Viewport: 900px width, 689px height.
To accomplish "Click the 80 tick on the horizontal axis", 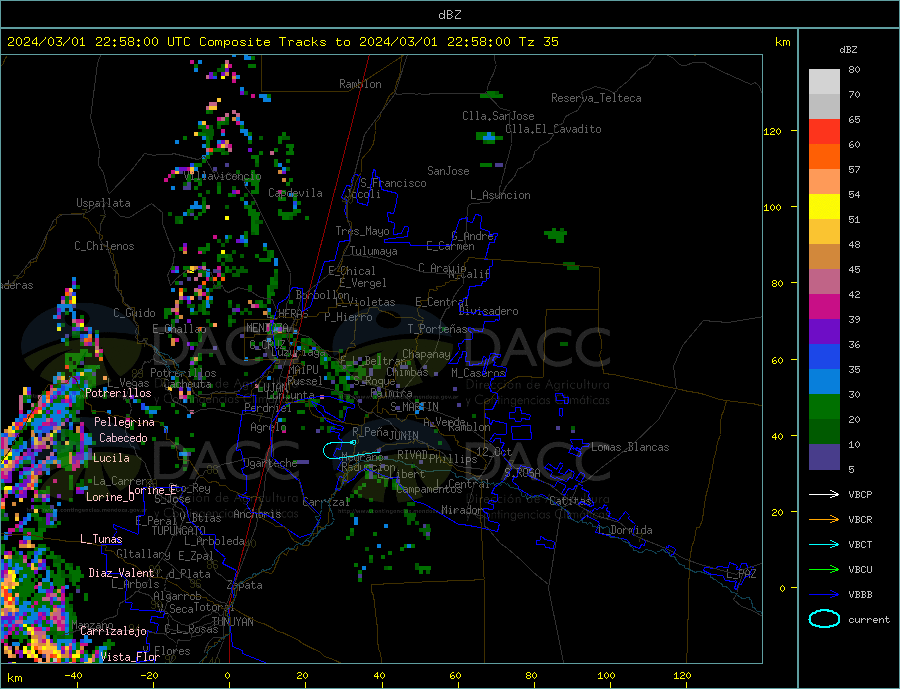I will click(531, 676).
